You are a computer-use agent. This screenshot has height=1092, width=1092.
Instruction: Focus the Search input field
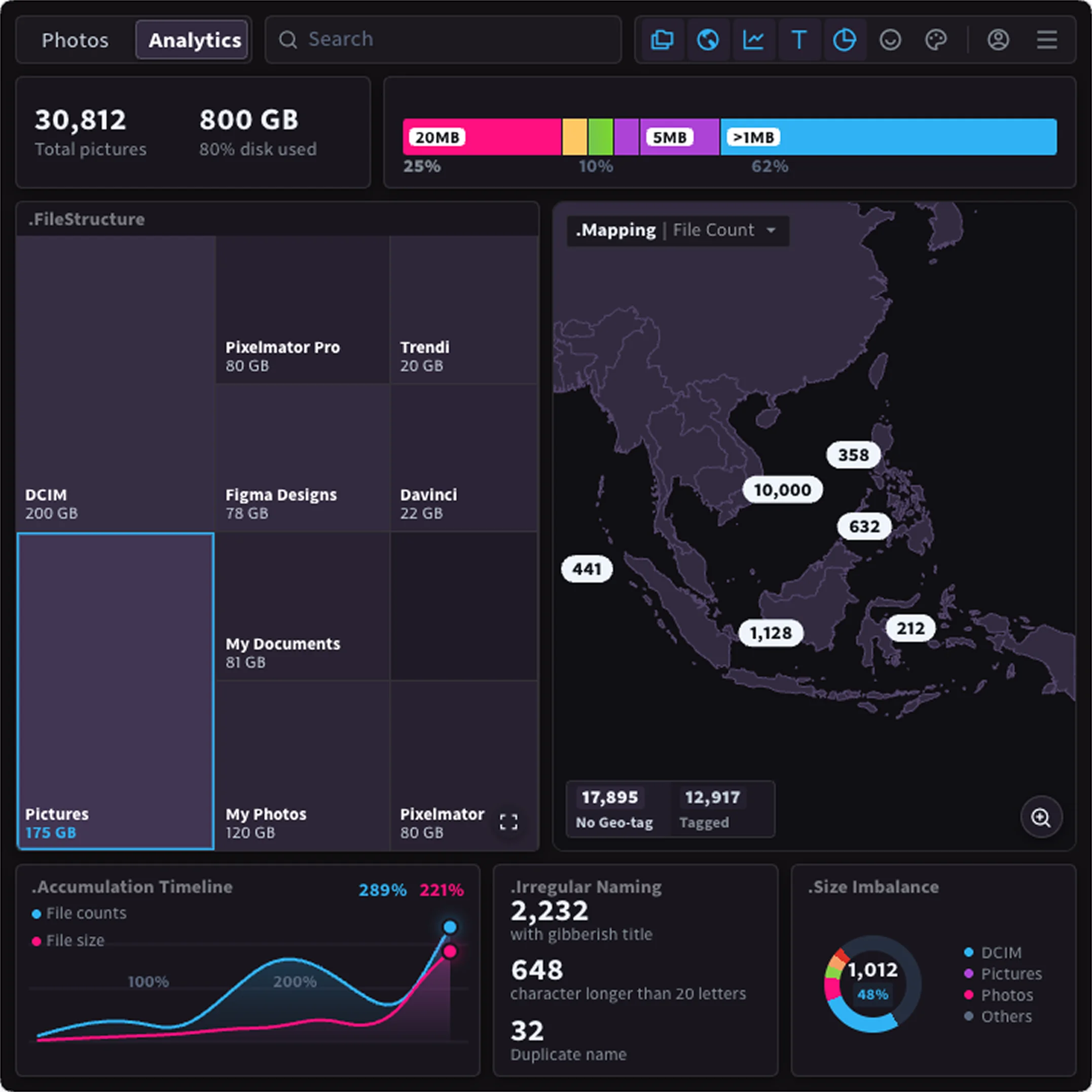coord(443,40)
